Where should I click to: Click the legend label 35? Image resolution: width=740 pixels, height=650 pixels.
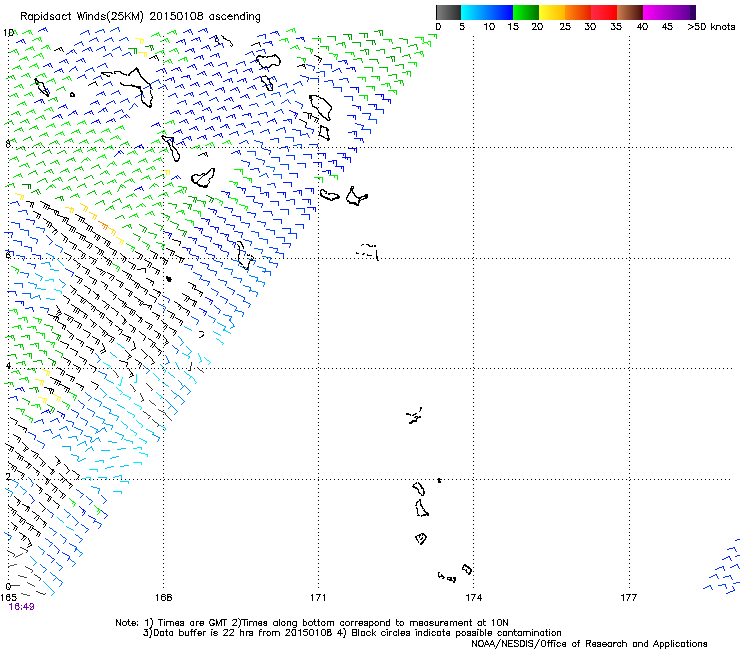(616, 27)
